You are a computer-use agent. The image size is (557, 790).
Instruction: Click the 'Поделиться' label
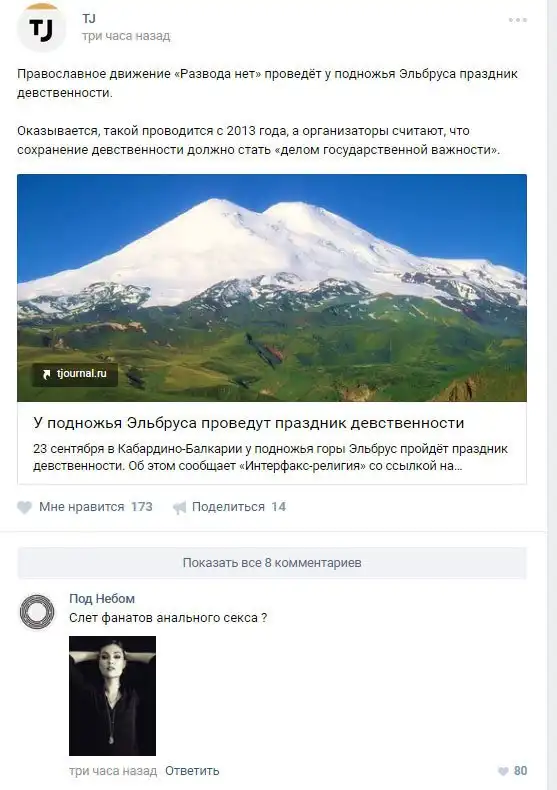point(228,507)
